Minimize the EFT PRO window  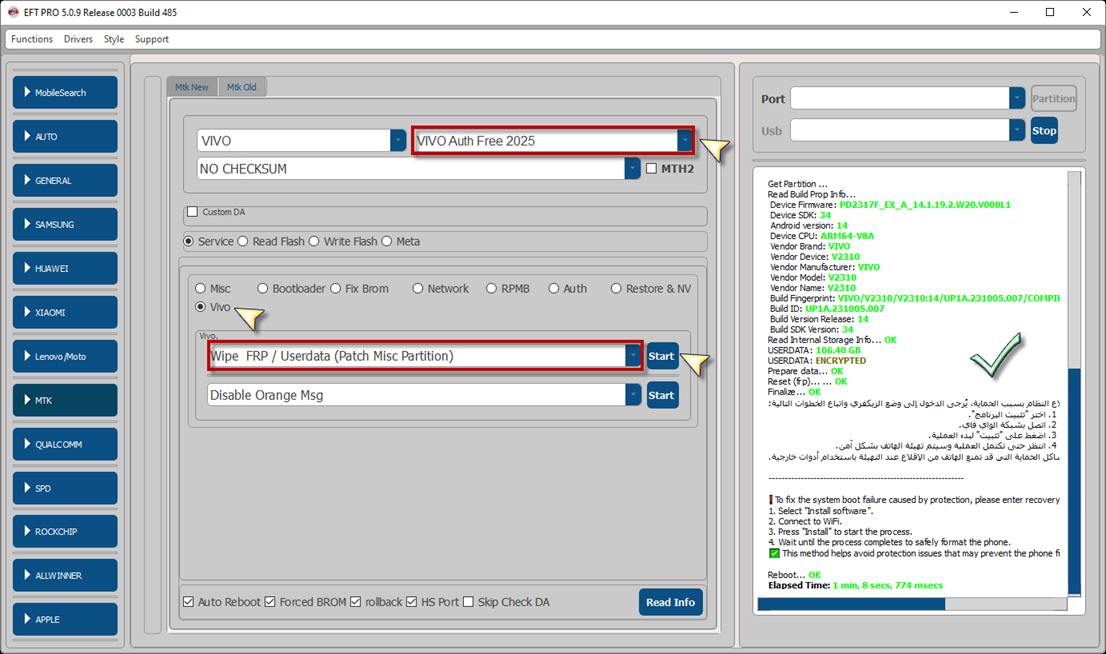tap(1014, 12)
